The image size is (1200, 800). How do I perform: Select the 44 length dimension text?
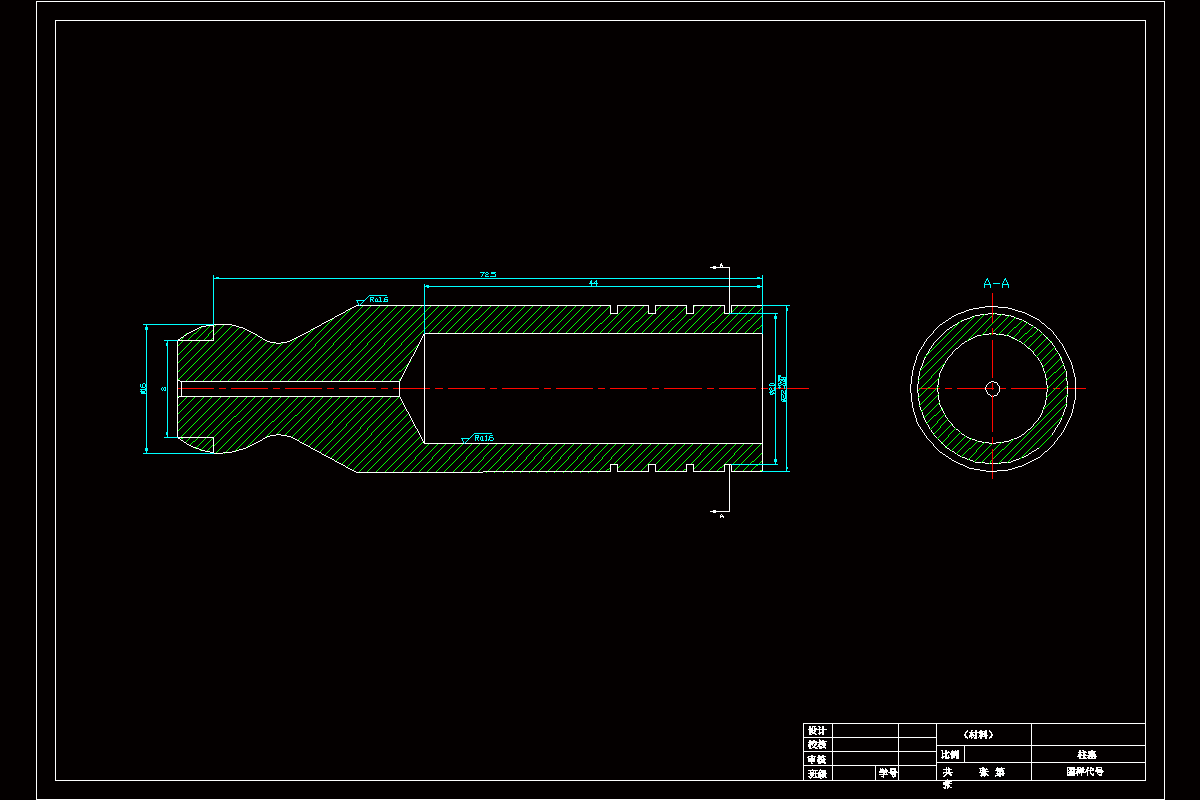(593, 284)
